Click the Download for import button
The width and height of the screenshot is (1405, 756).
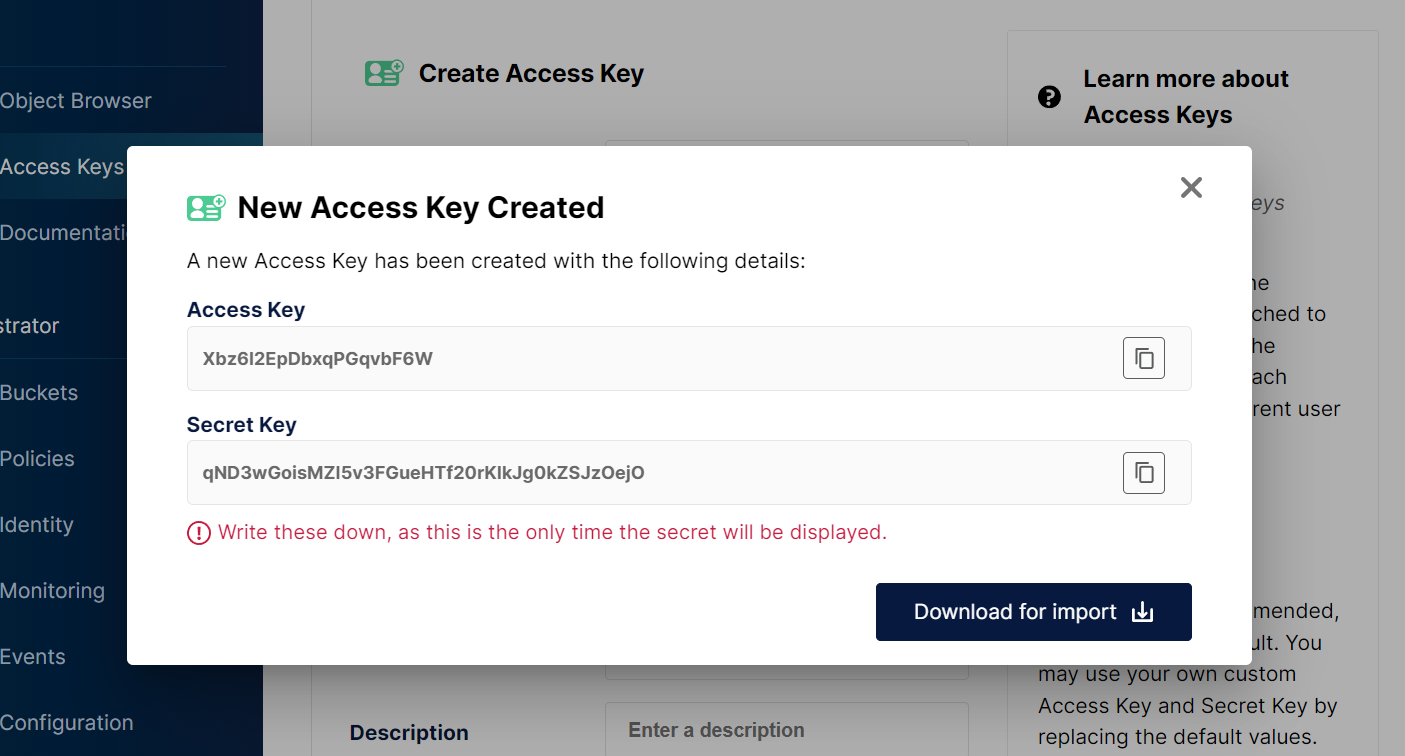1034,612
